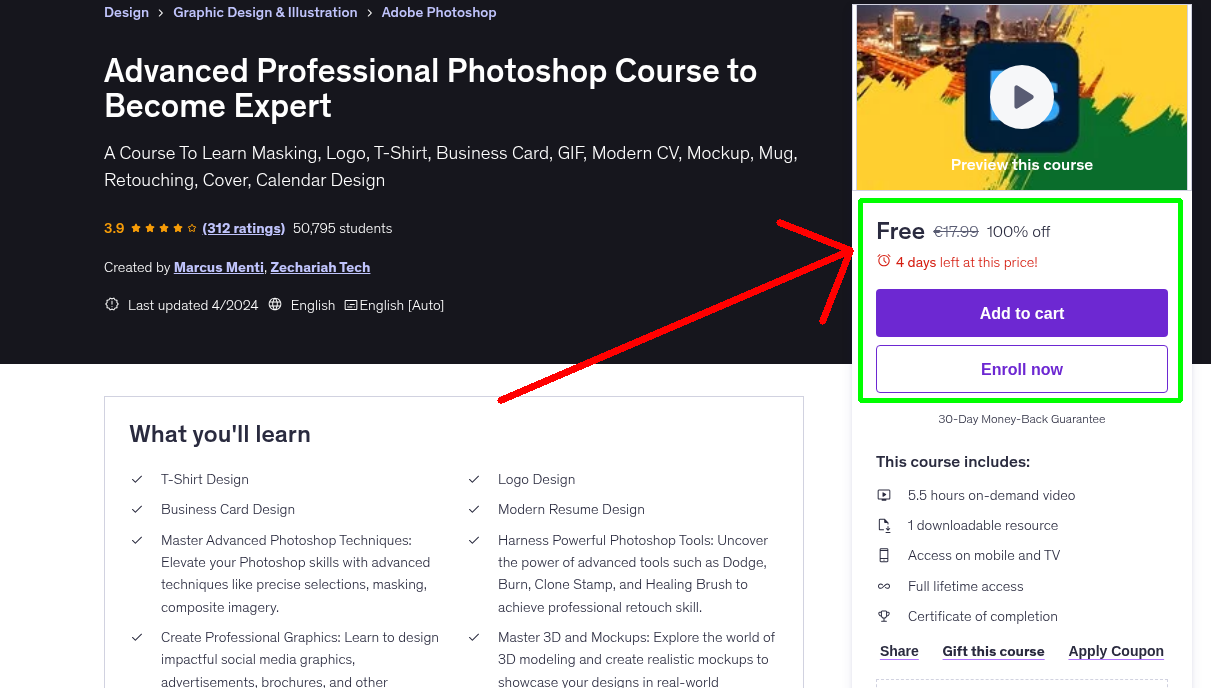Open the Adobe Photoshop breadcrumb category
The width and height of the screenshot is (1211, 688).
438,12
